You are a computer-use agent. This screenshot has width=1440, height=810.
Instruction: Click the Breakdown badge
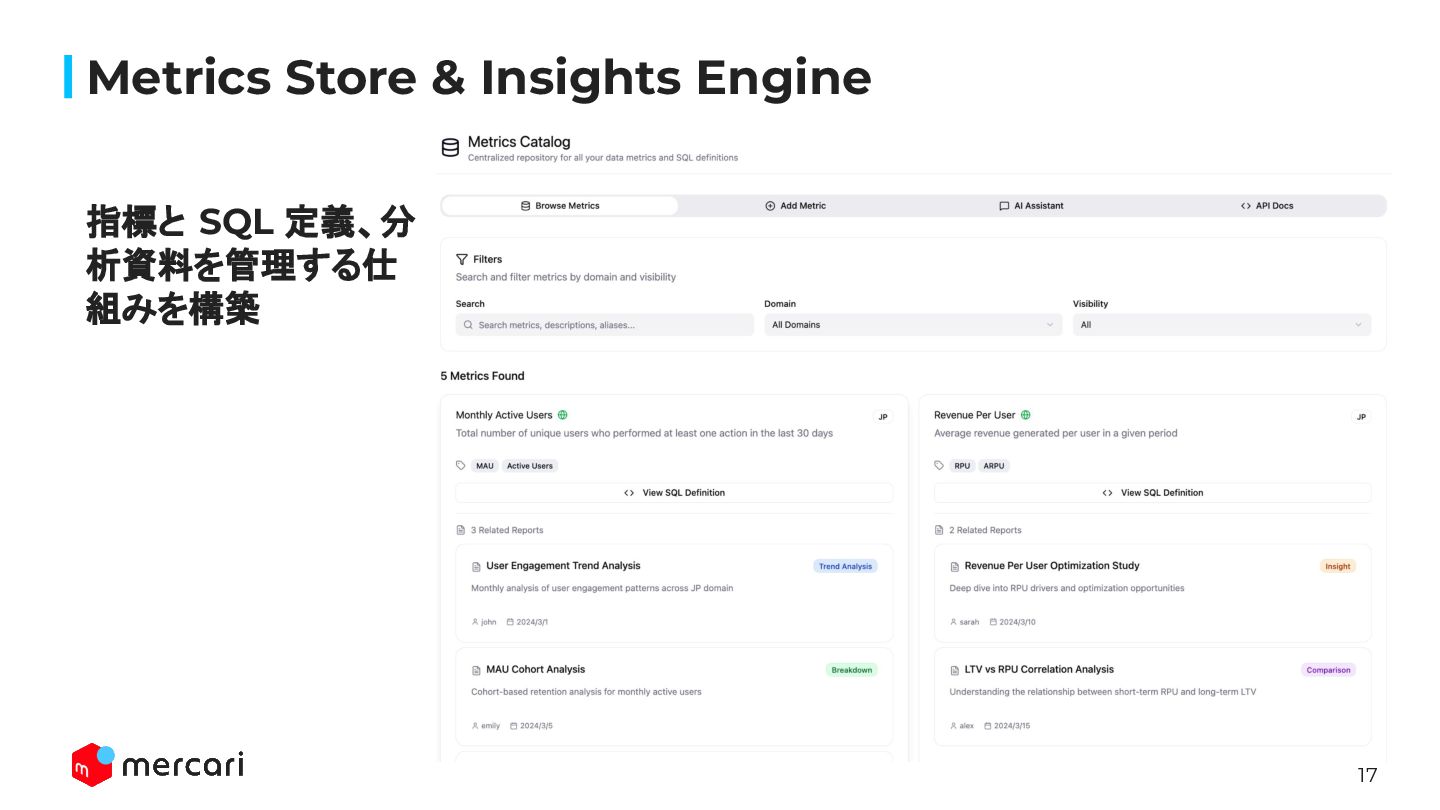click(852, 670)
